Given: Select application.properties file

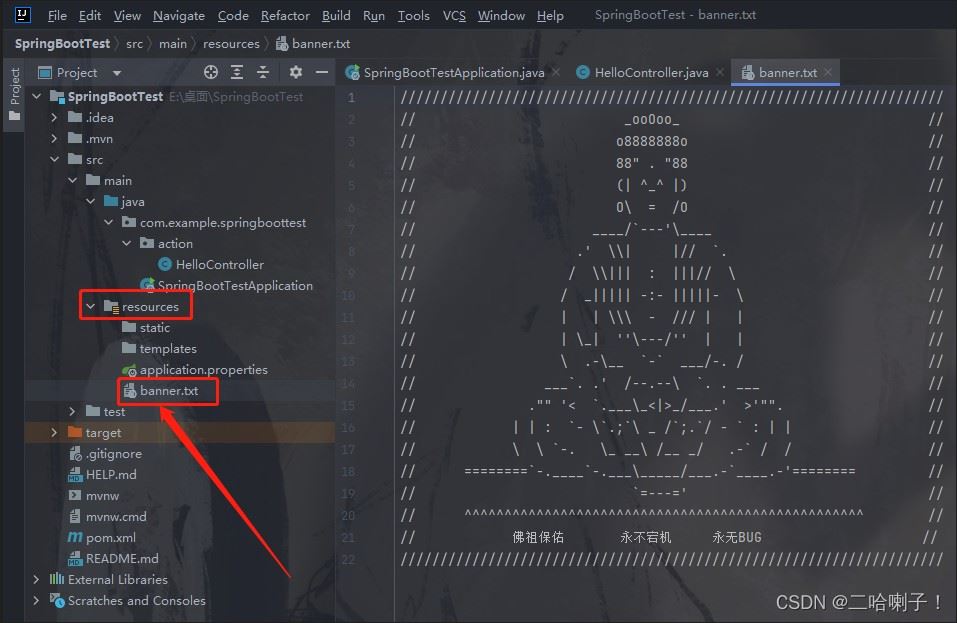Looking at the screenshot, I should [x=195, y=370].
